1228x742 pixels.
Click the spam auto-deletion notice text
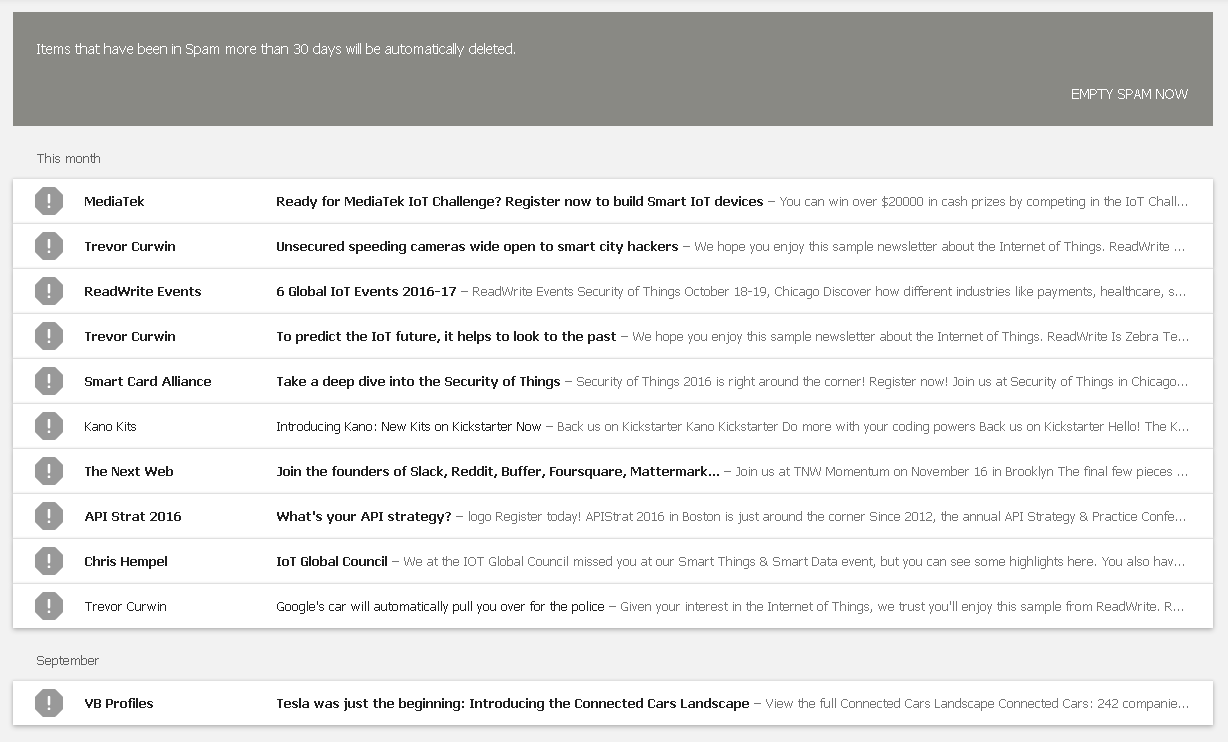[276, 49]
